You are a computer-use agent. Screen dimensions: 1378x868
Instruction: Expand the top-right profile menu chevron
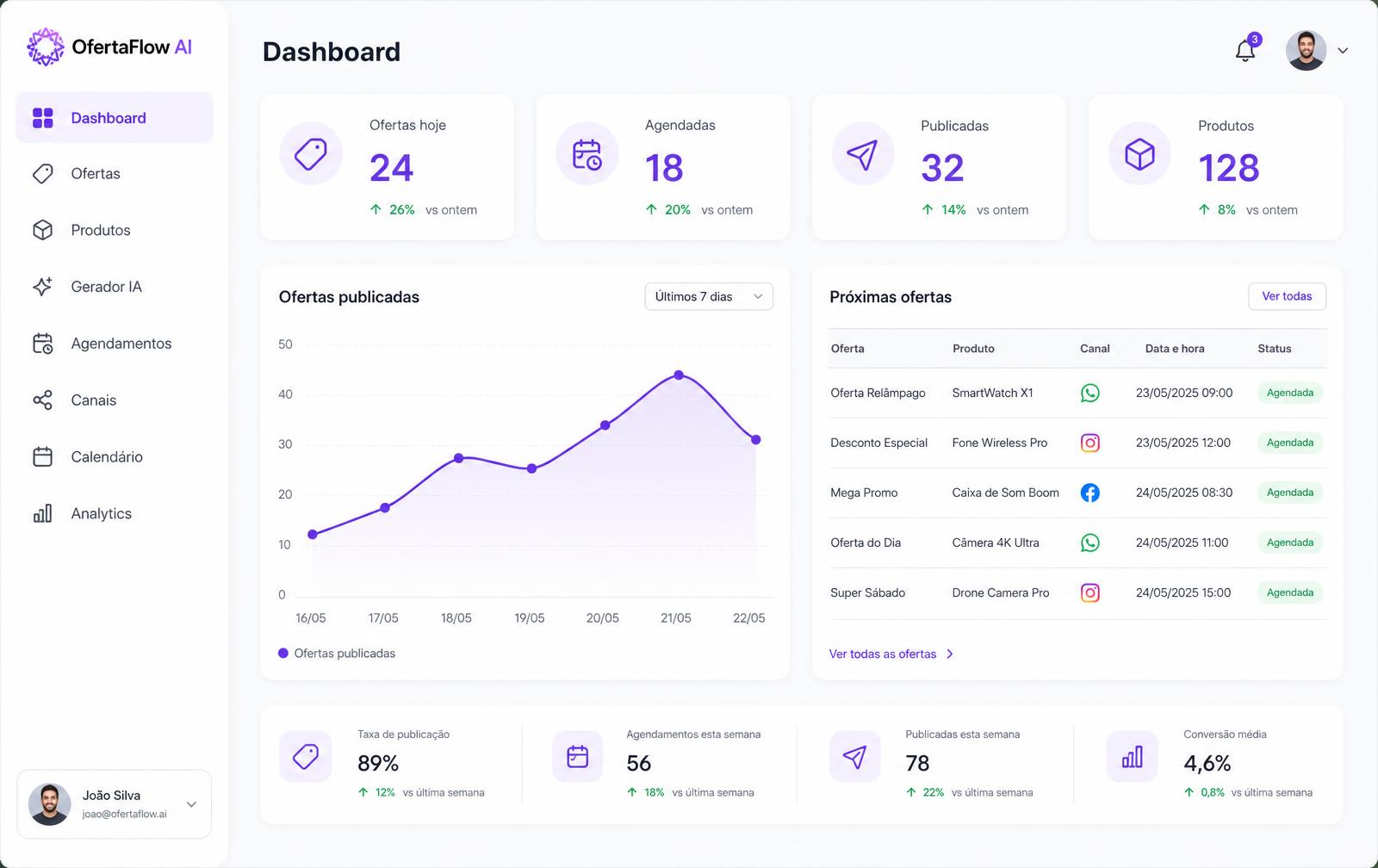pos(1343,51)
